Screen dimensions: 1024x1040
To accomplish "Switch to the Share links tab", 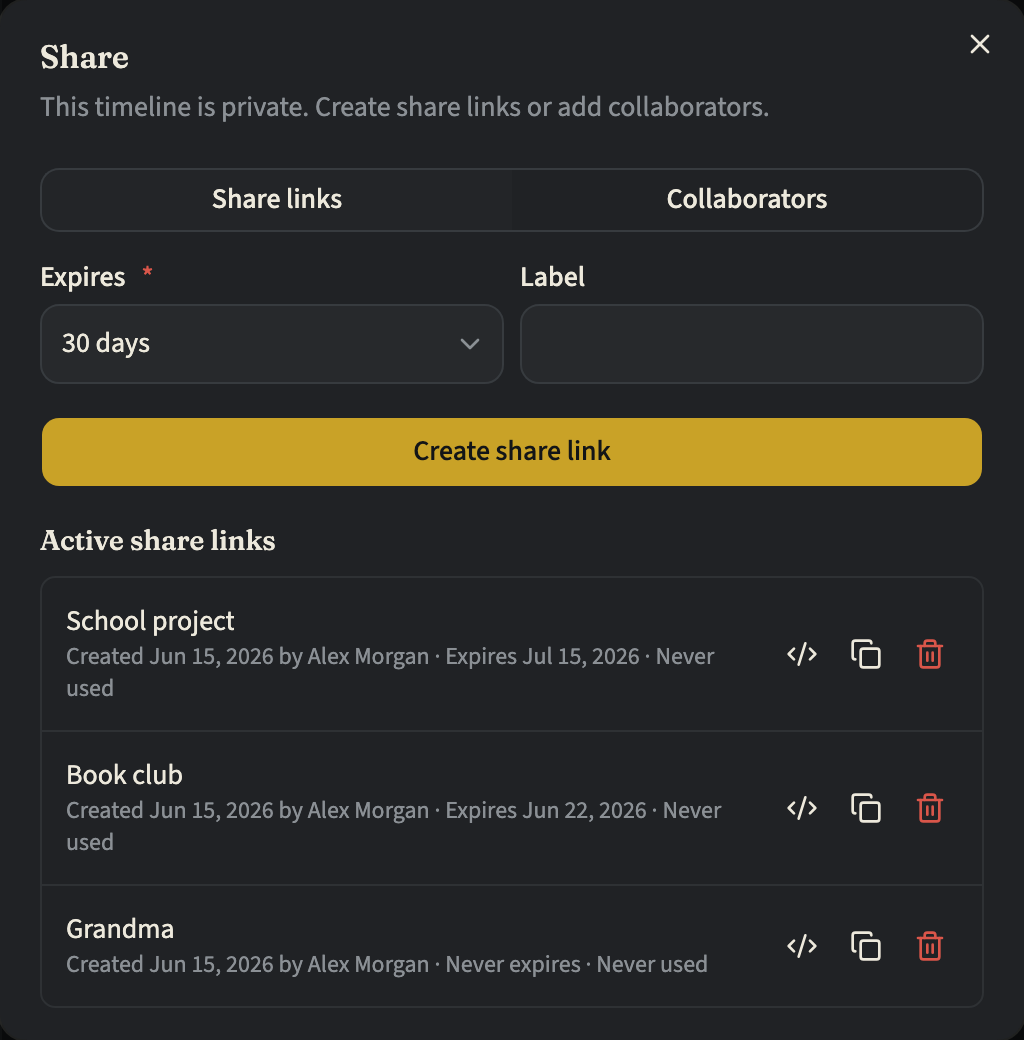I will click(x=277, y=199).
